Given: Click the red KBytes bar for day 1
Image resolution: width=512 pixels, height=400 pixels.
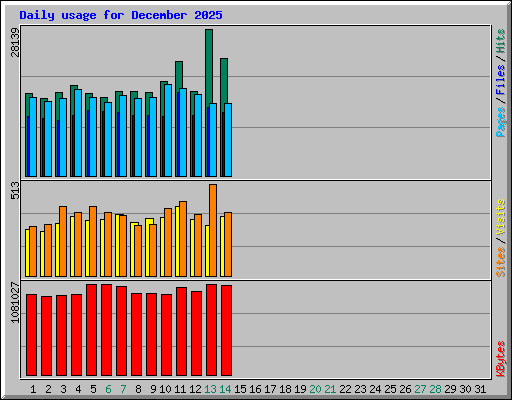Looking at the screenshot, I should pyautogui.click(x=31, y=335).
